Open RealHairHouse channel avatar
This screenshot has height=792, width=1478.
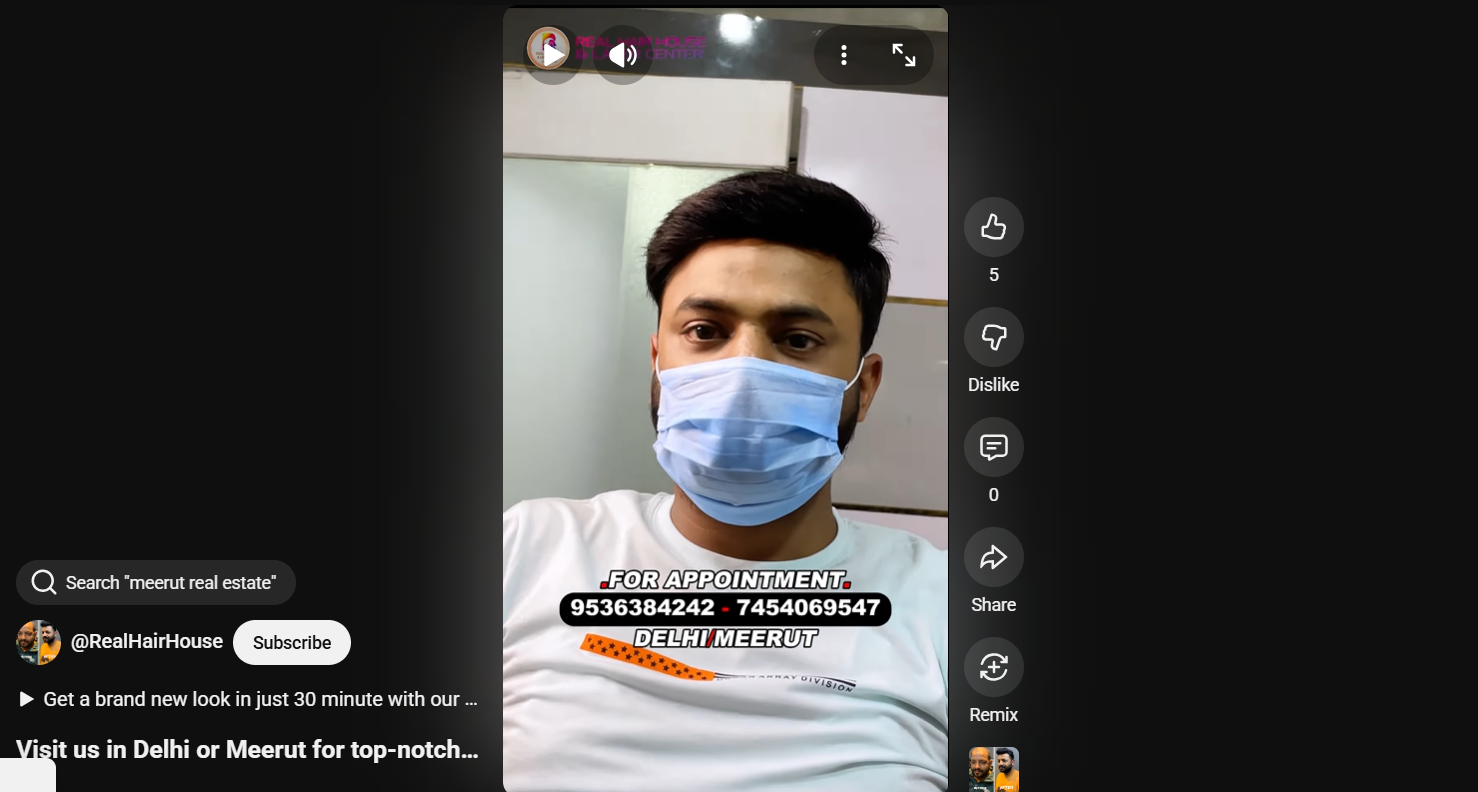(39, 642)
